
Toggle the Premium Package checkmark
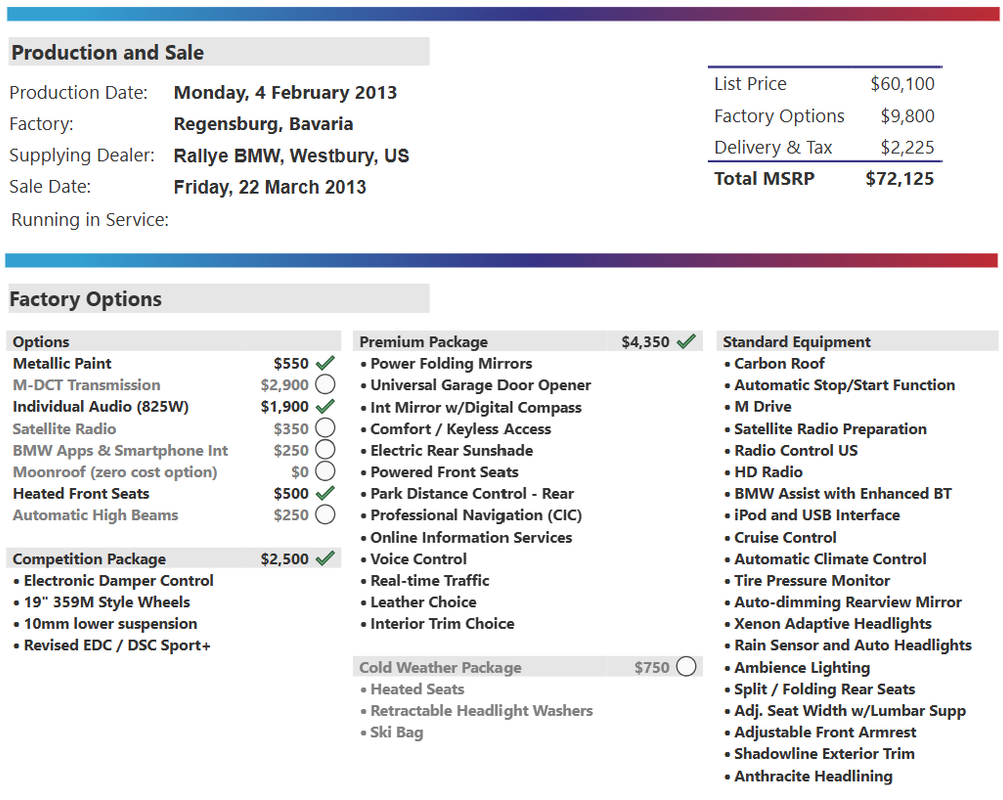(686, 341)
